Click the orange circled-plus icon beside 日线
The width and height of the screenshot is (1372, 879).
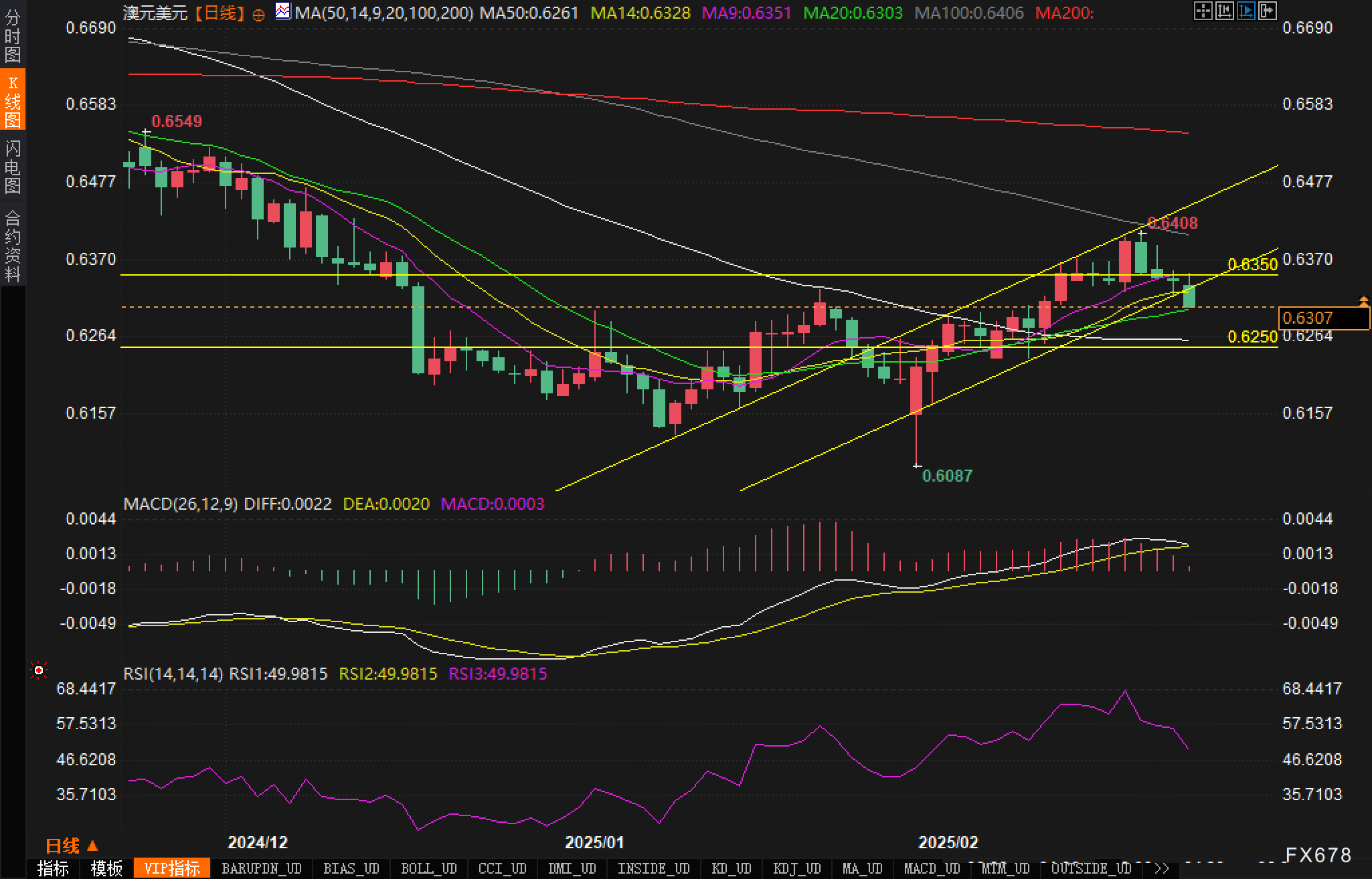(258, 15)
